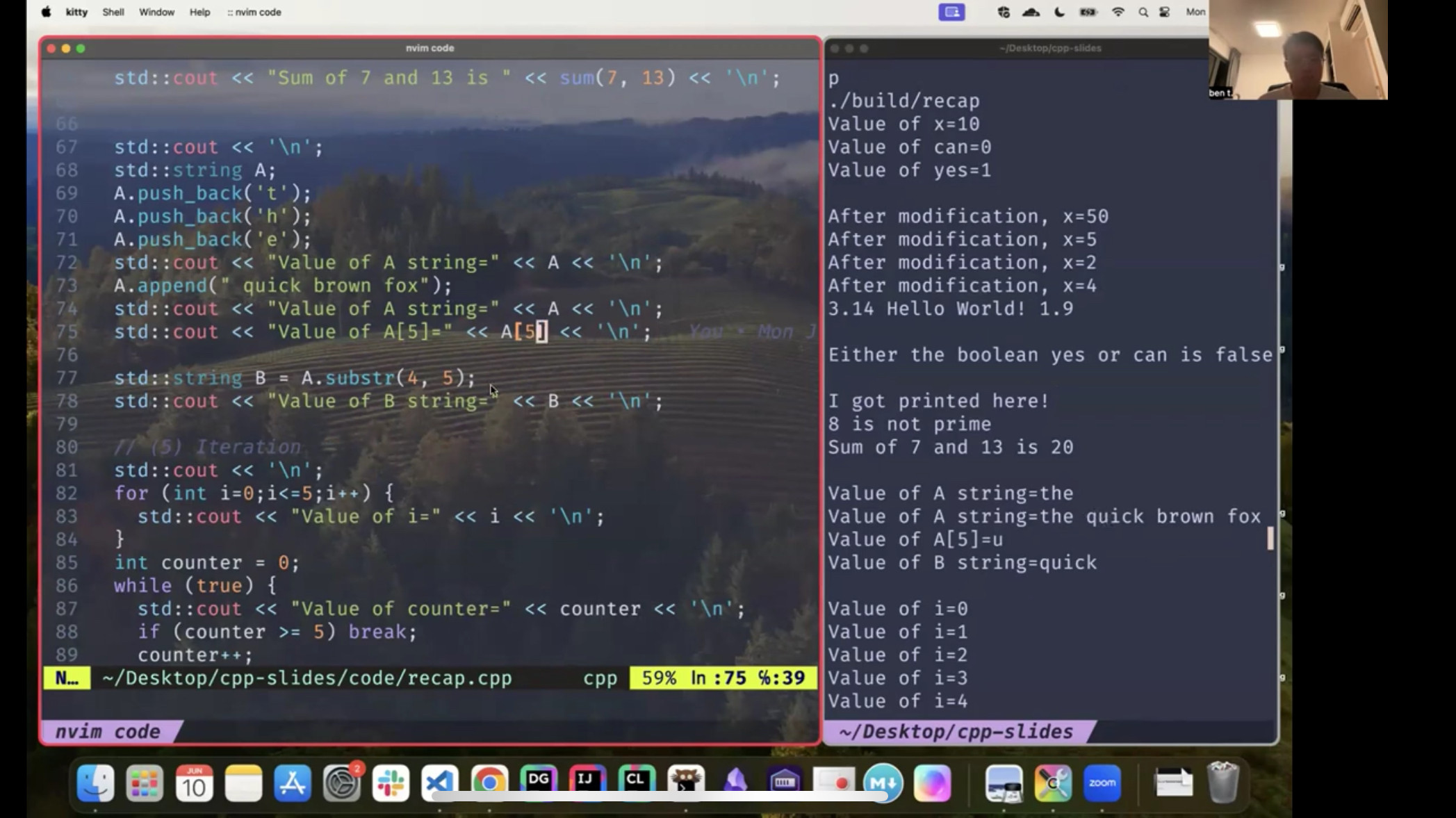Open the Apple menu
This screenshot has width=1456, height=818.
tap(46, 12)
